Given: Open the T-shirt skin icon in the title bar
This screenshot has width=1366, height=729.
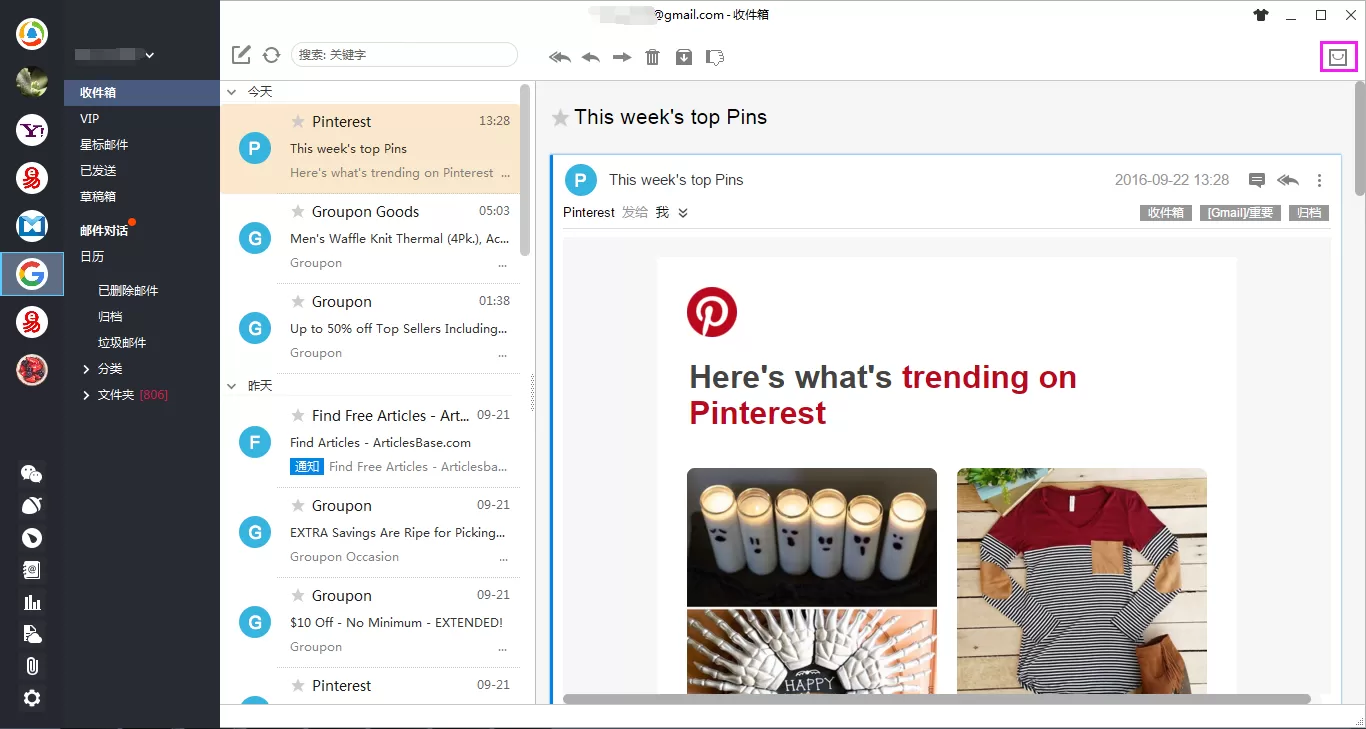Looking at the screenshot, I should click(1261, 15).
